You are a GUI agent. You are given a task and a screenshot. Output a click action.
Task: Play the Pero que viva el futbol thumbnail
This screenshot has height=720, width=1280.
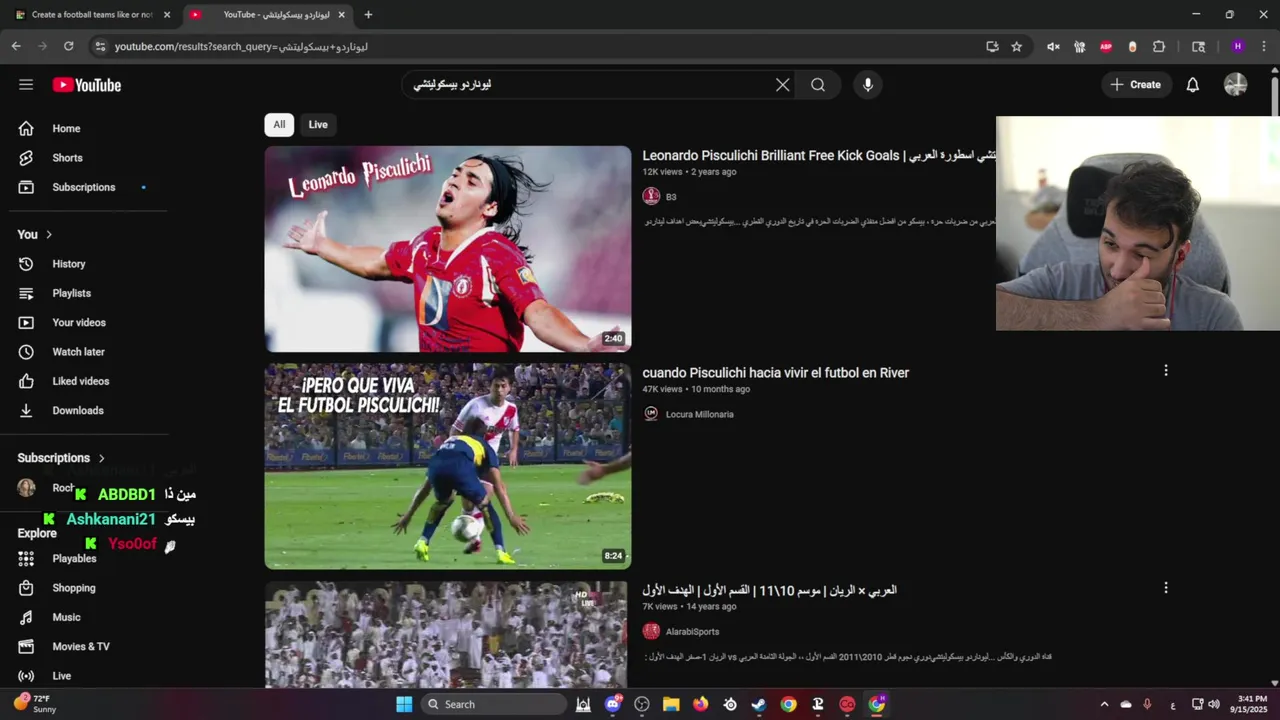(448, 466)
